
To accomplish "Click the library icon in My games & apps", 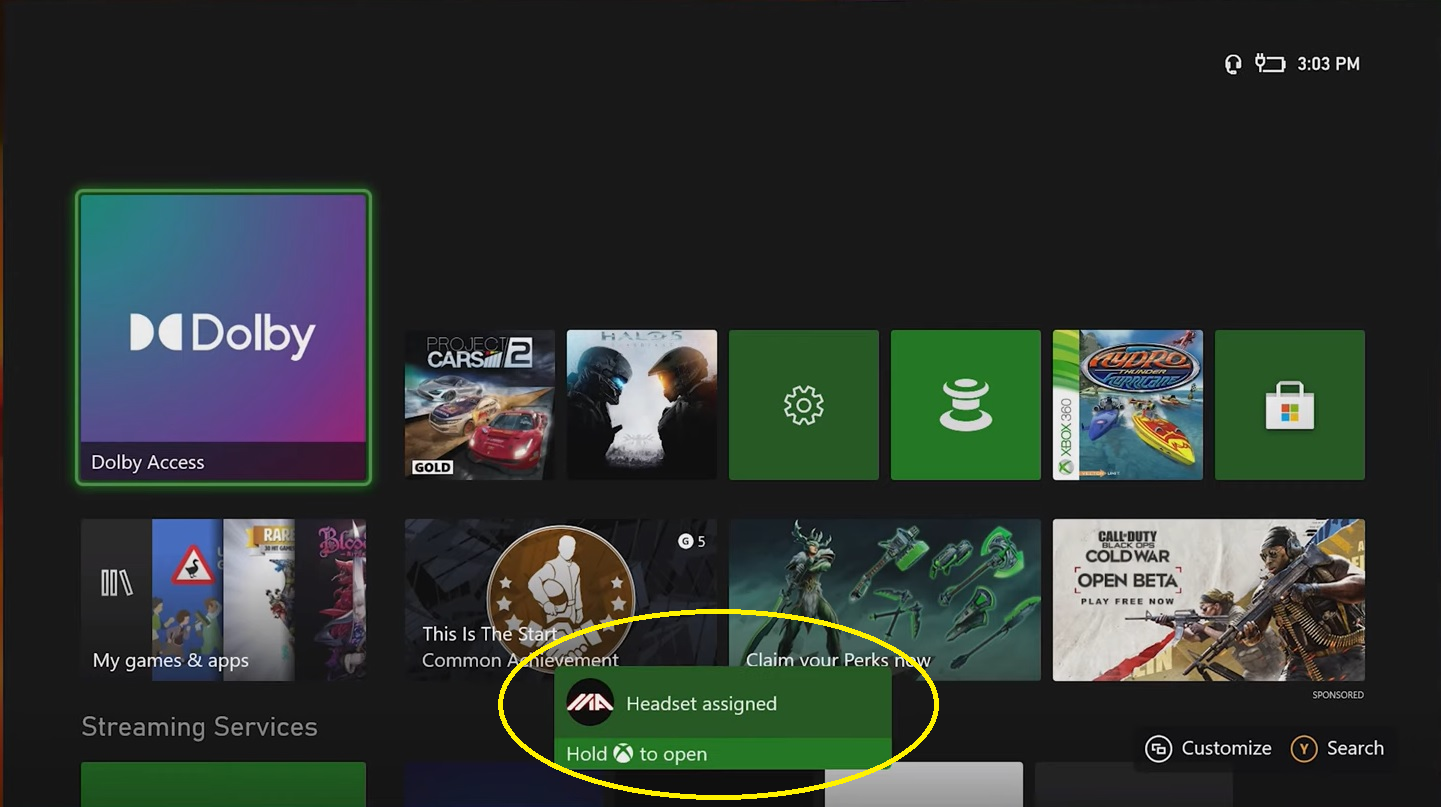I will 116,583.
